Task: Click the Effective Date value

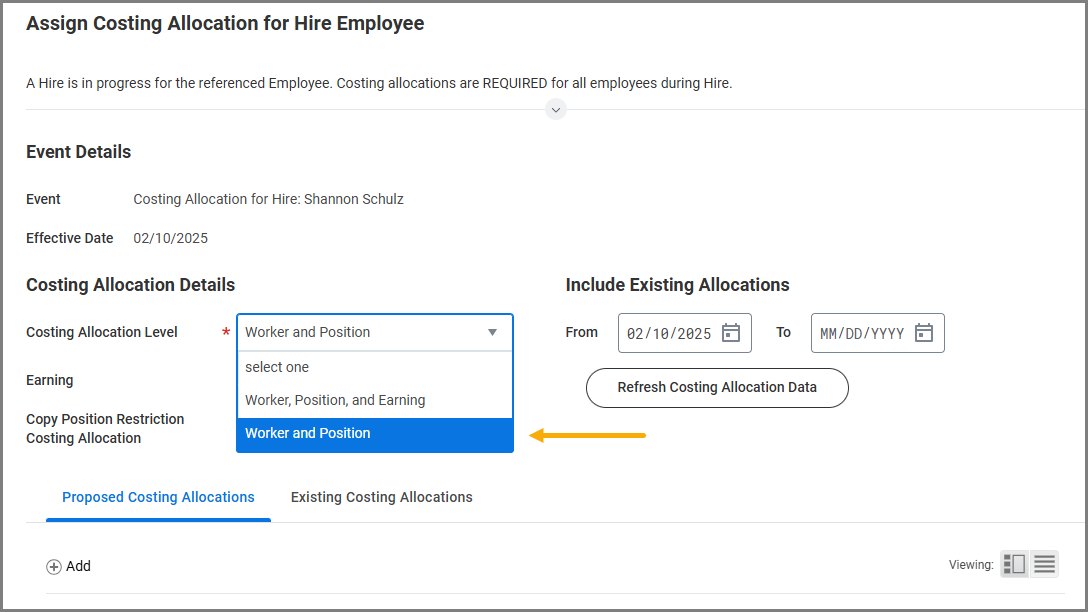Action: pyautogui.click(x=170, y=238)
